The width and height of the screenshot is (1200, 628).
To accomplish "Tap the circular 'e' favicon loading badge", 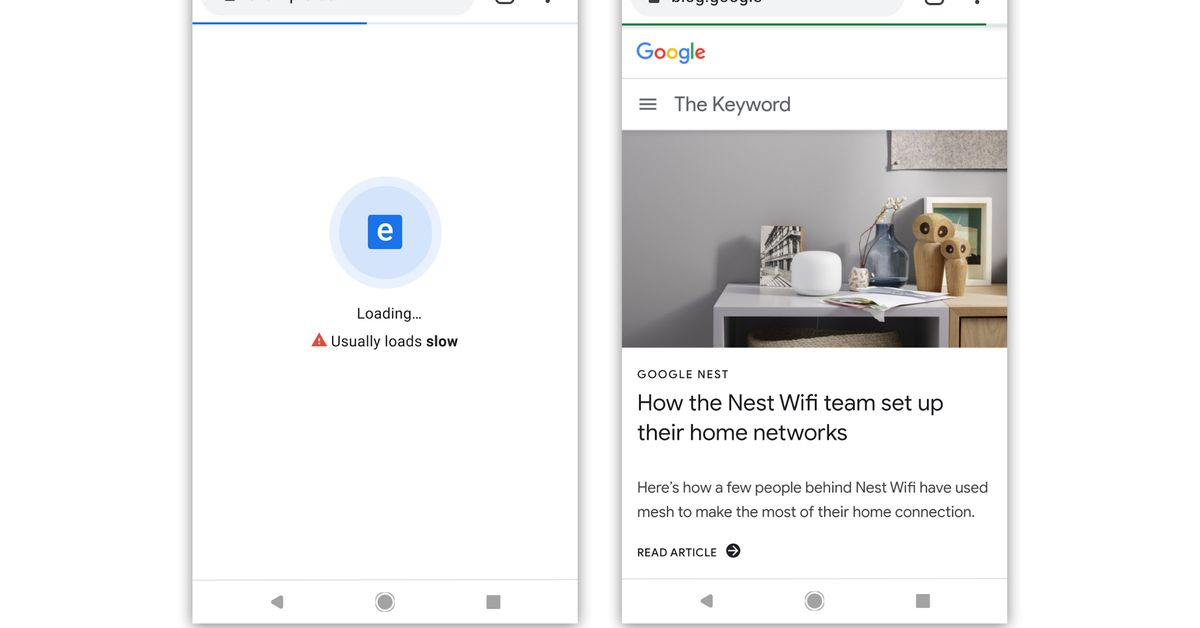I will point(385,232).
